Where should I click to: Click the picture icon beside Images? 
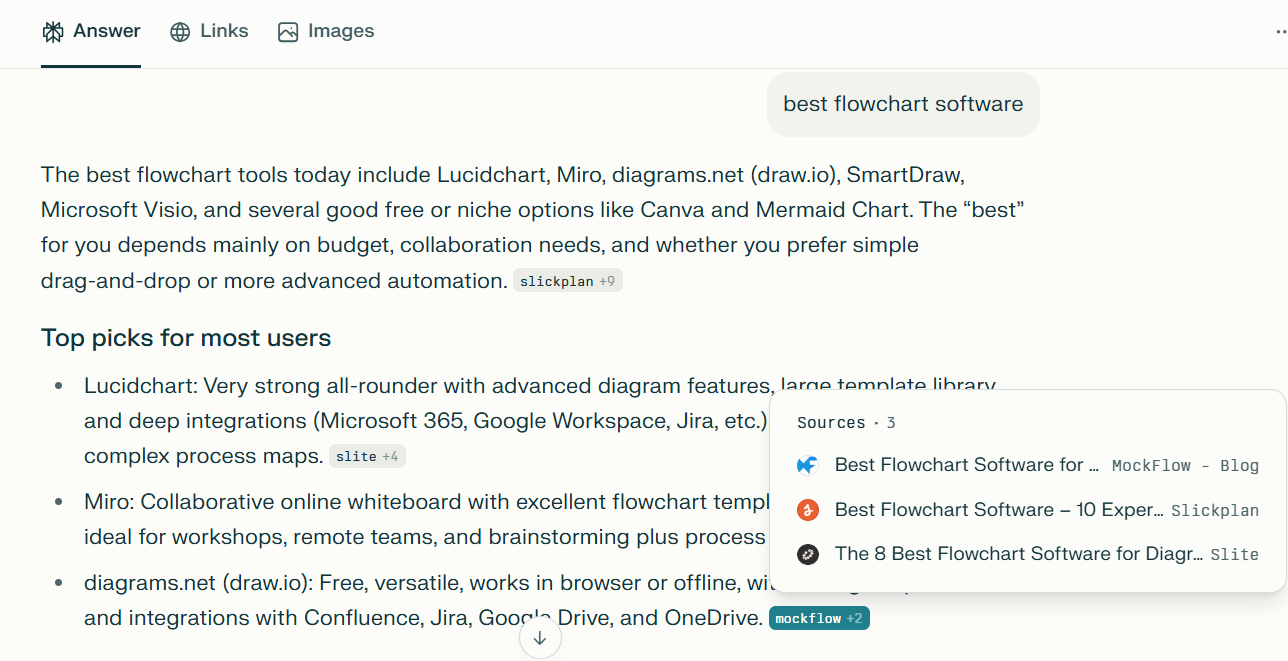point(288,32)
